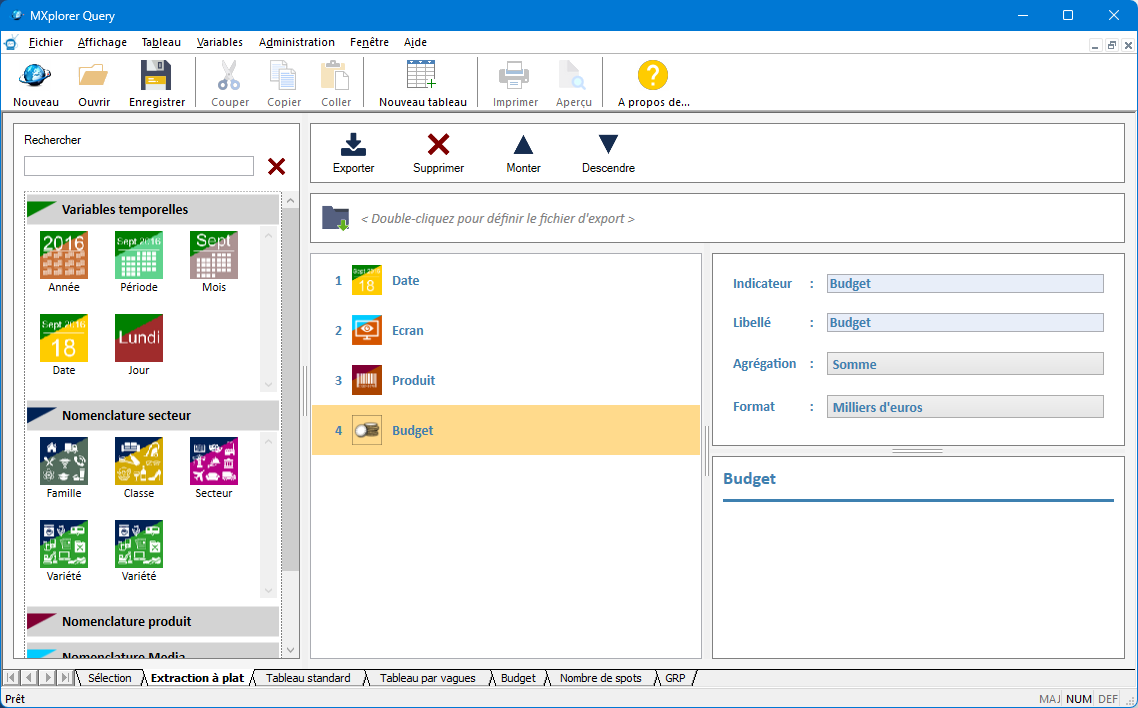1138x708 pixels.
Task: Switch to the Tableau standard tab
Action: tap(308, 678)
